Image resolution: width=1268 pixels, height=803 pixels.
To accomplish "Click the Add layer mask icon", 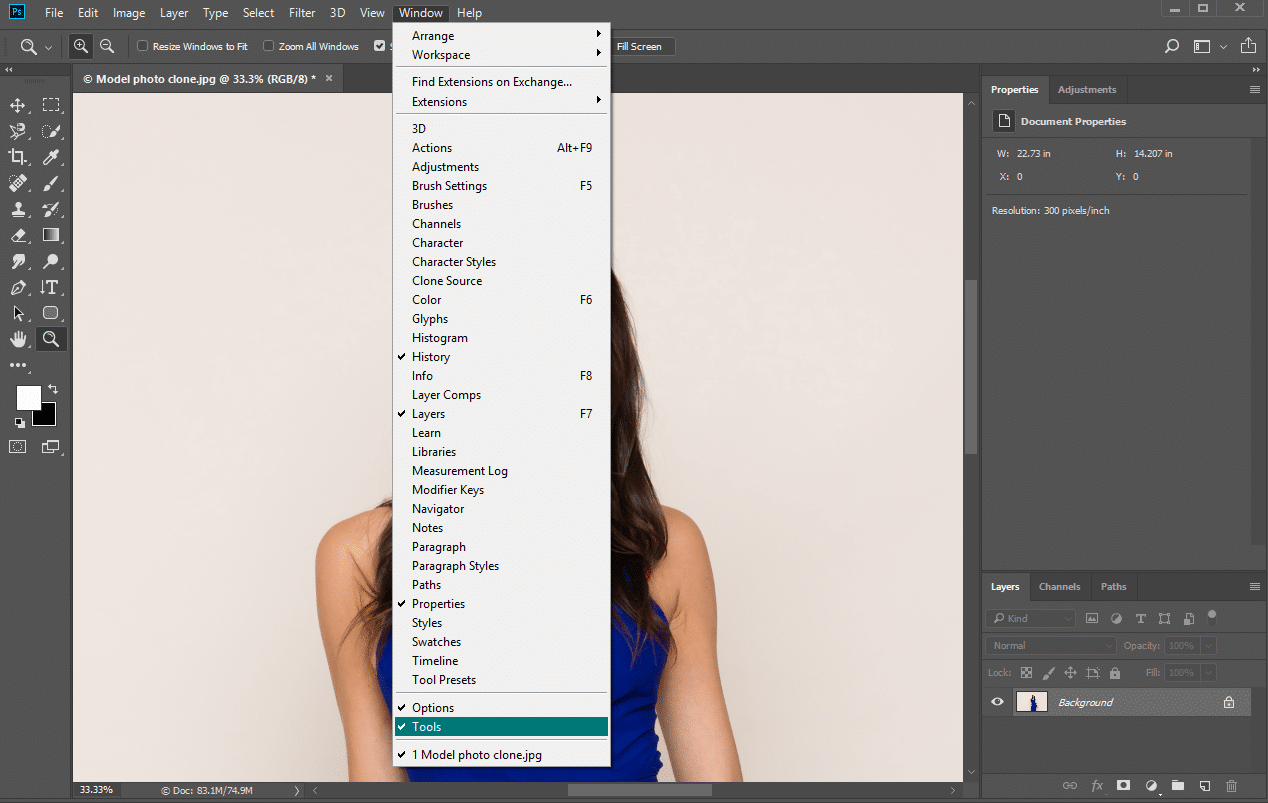I will click(x=1123, y=786).
